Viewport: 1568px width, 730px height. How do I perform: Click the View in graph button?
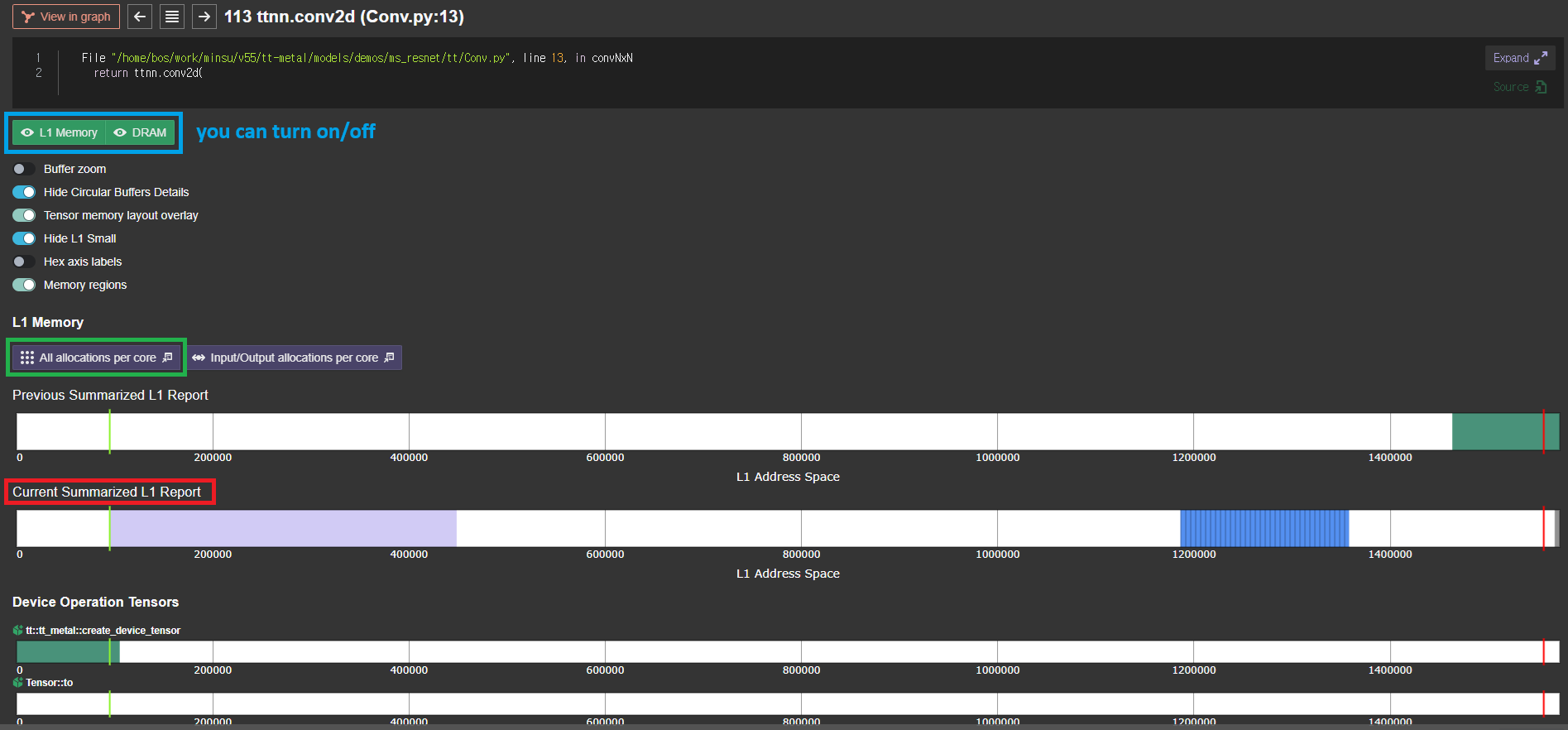coord(66,17)
